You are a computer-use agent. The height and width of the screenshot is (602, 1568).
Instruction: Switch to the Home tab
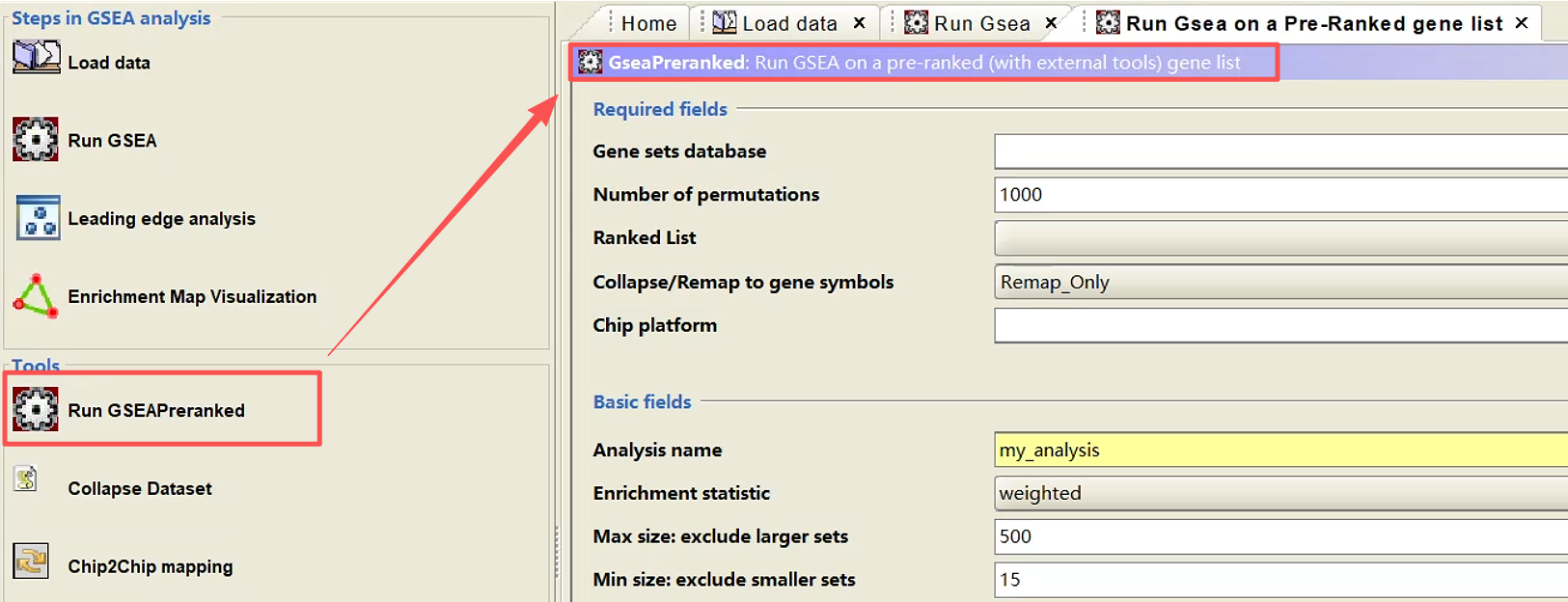click(x=648, y=23)
